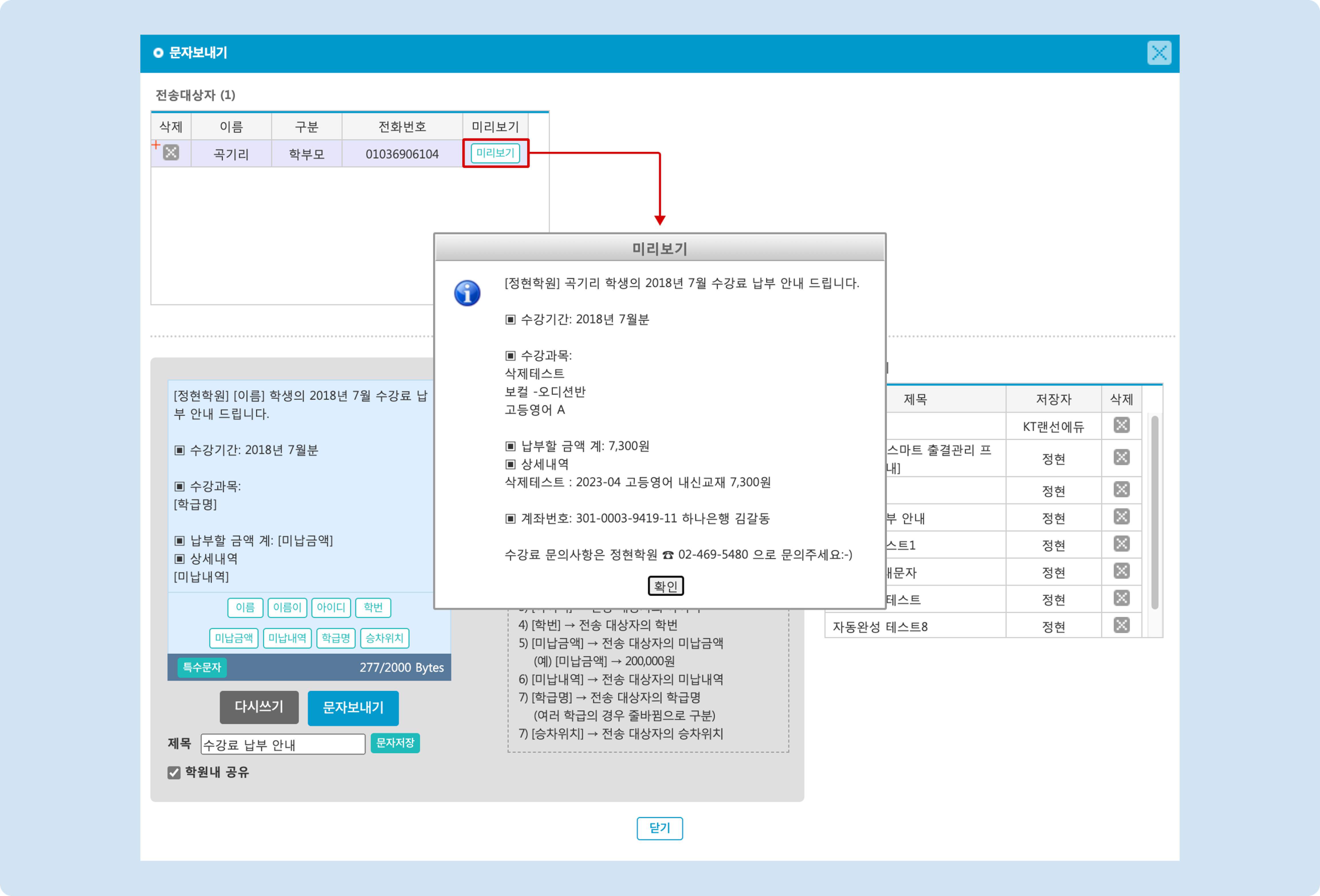
Task: Delete recipient 곡기리 with the X icon
Action: pos(171,152)
